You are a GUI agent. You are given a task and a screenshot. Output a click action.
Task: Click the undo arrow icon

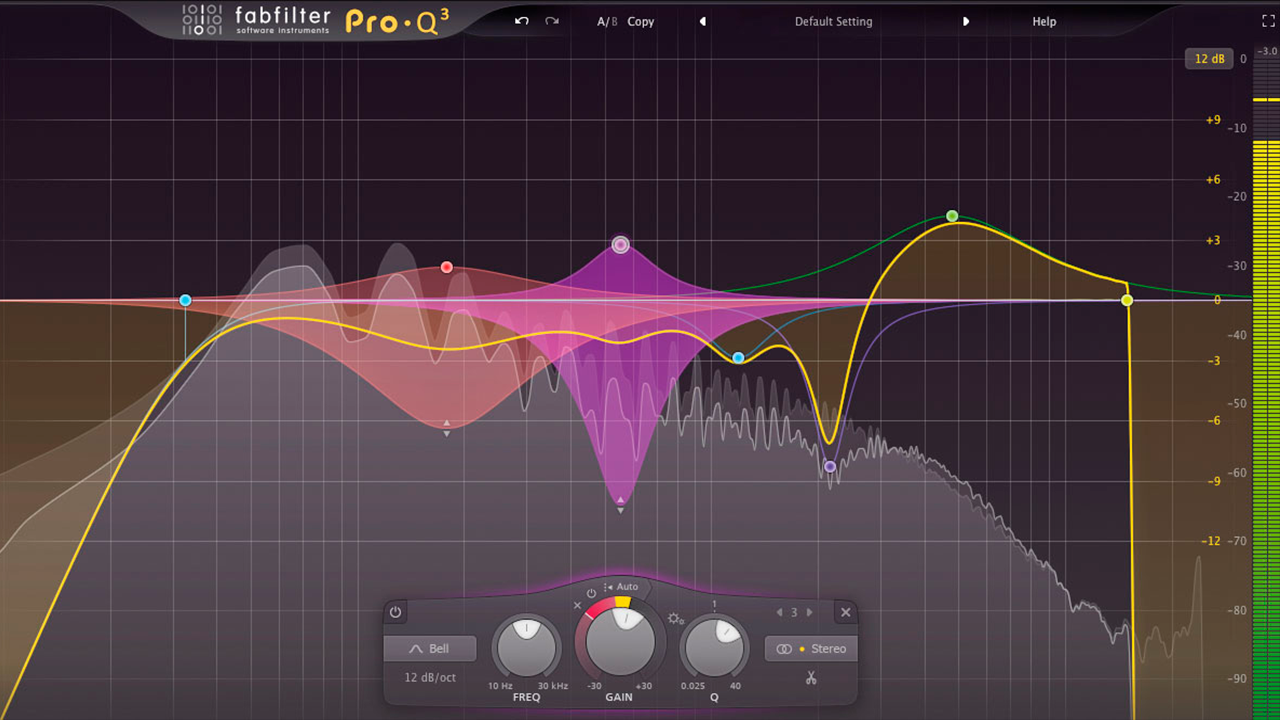[x=521, y=21]
